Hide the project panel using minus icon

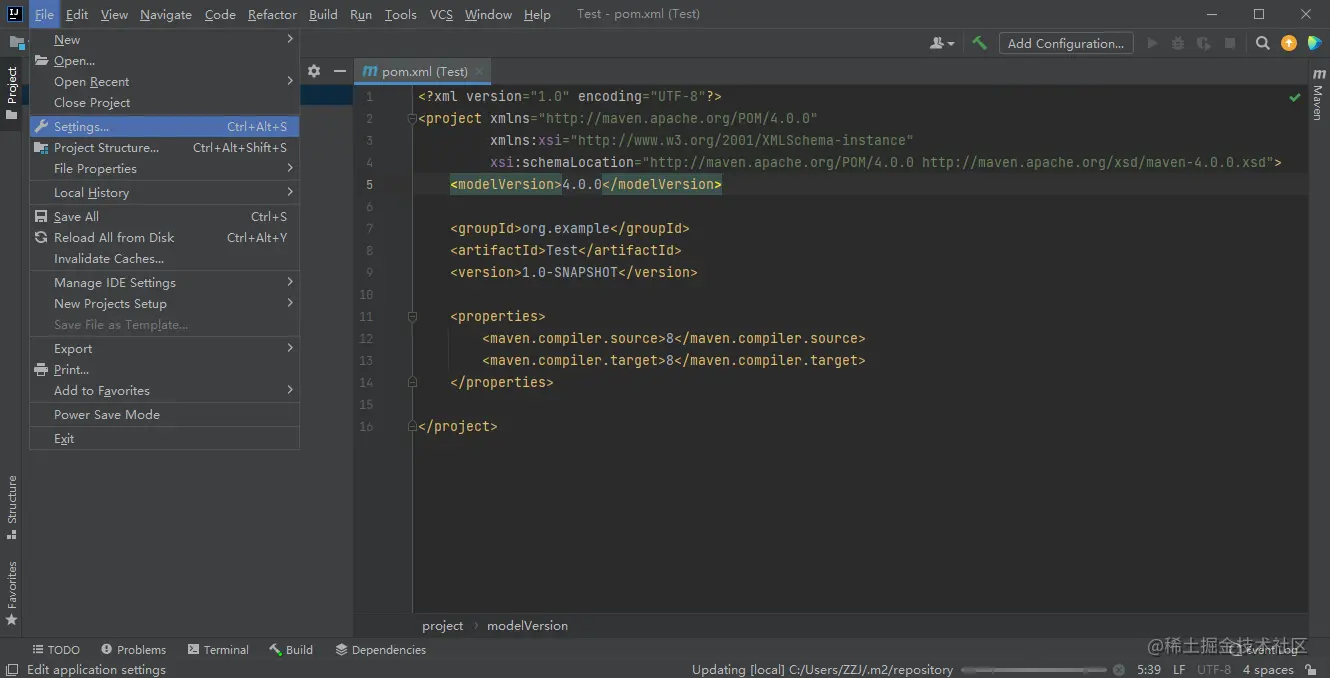coord(340,71)
